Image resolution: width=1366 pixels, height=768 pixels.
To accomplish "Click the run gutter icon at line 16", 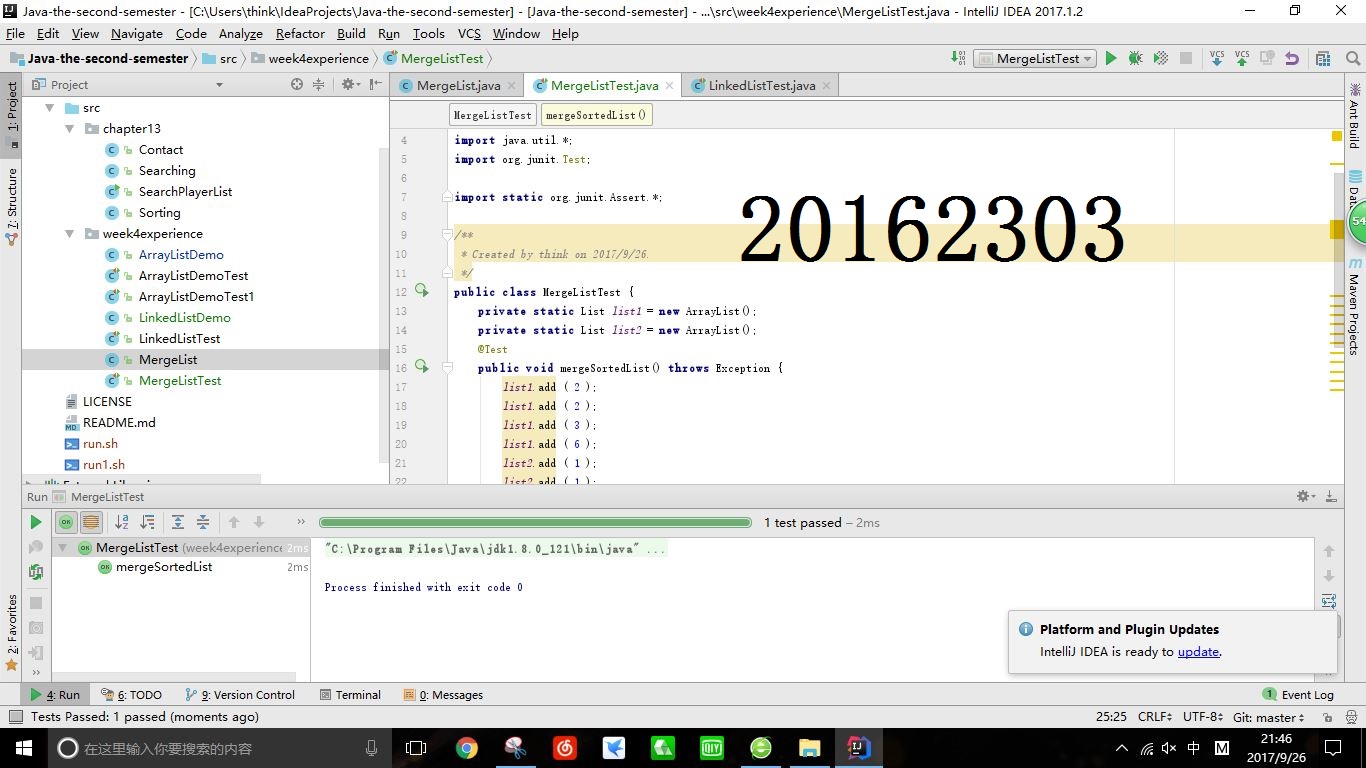I will (421, 367).
